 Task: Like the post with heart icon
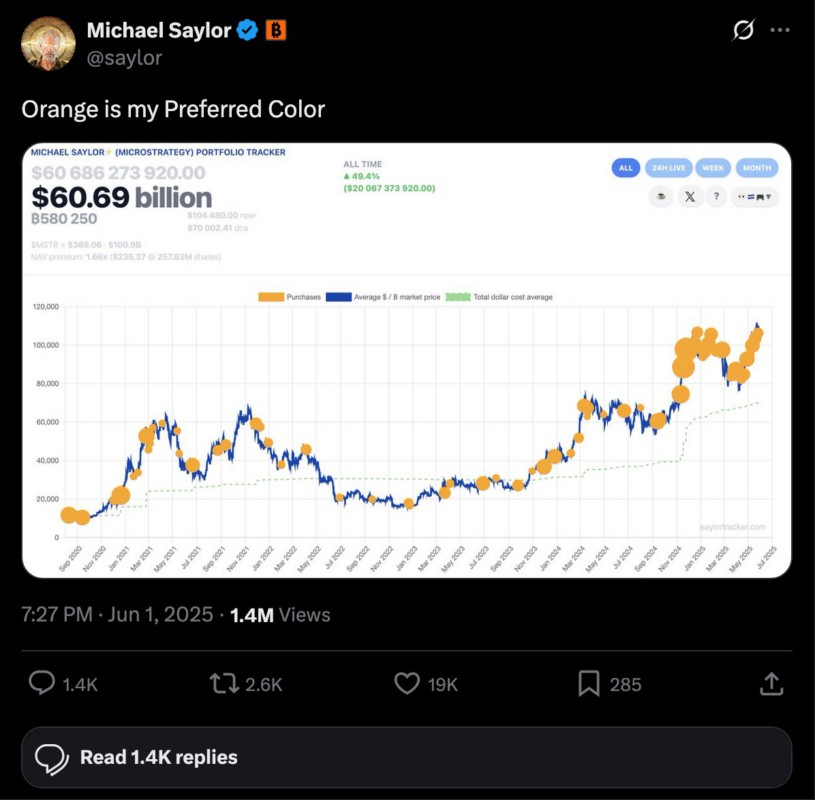[x=407, y=683]
